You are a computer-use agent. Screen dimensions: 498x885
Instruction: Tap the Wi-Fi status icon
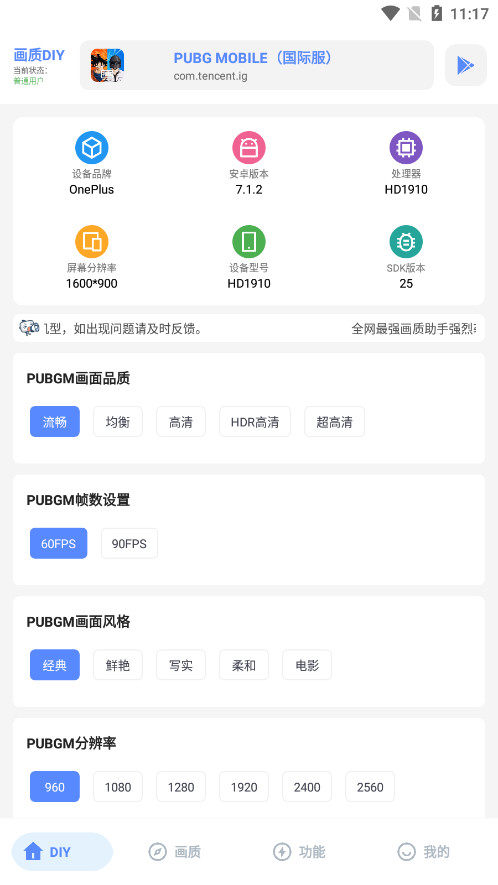click(x=391, y=13)
